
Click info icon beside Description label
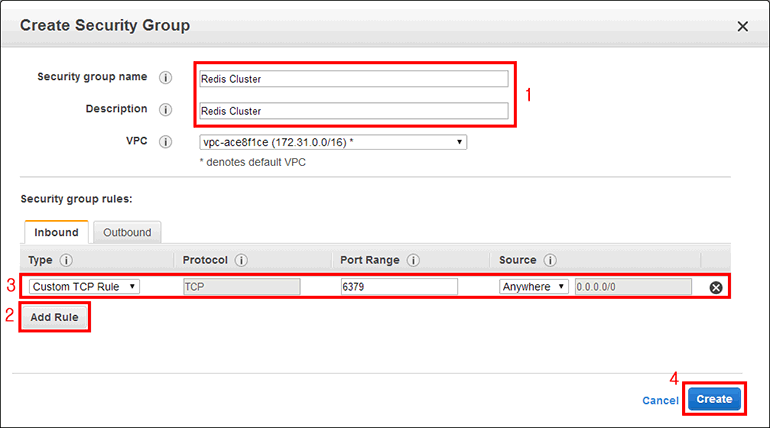point(166,110)
